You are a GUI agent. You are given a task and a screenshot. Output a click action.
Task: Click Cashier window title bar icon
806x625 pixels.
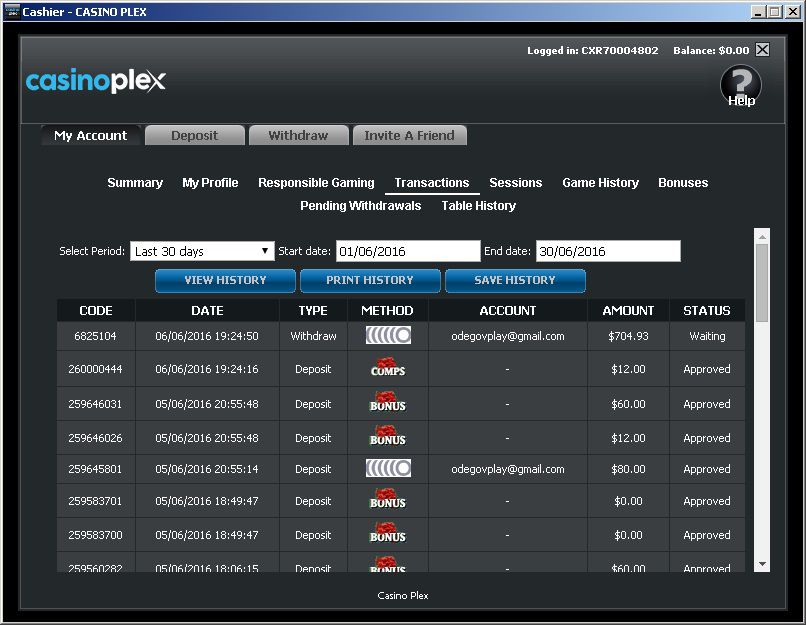(11, 11)
